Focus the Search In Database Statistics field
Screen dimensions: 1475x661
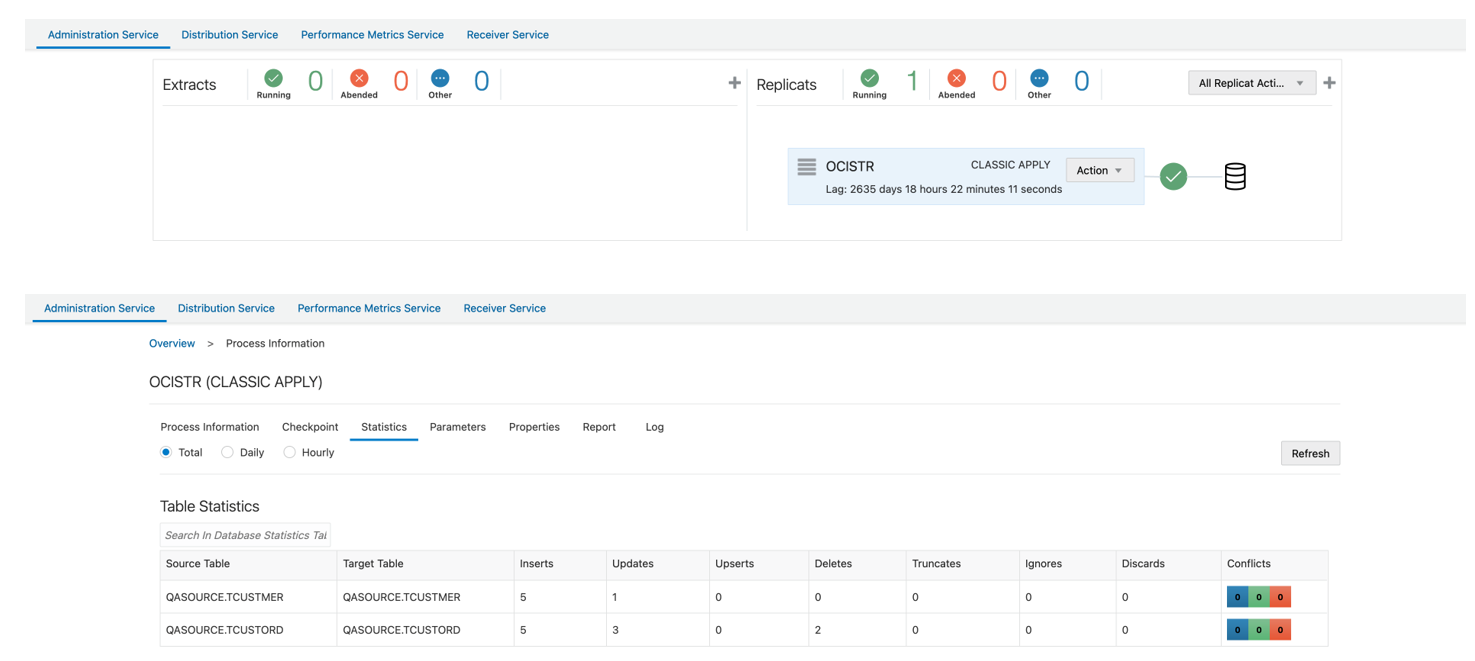[x=245, y=535]
